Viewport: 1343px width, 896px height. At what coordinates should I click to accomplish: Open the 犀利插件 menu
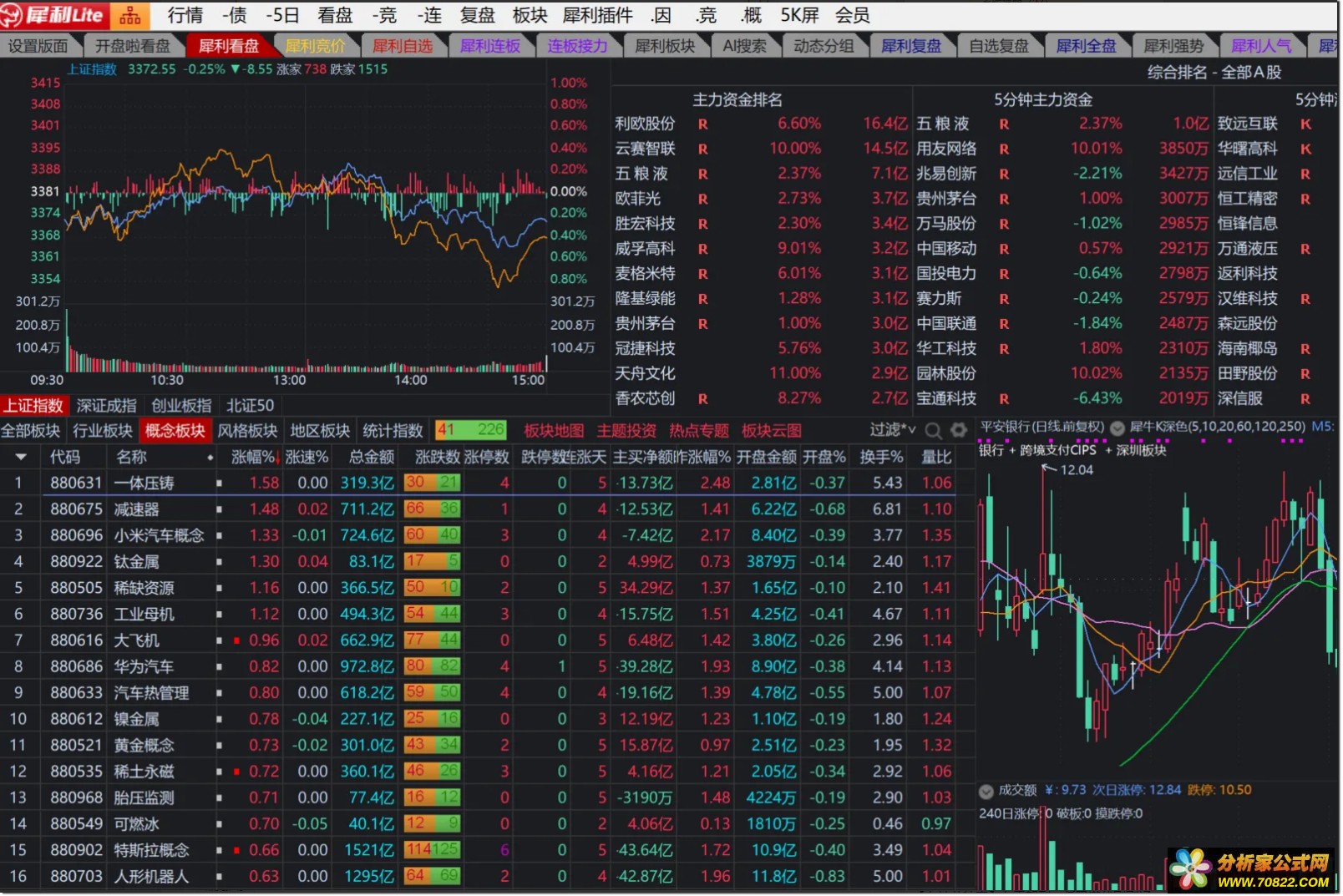coord(598,16)
